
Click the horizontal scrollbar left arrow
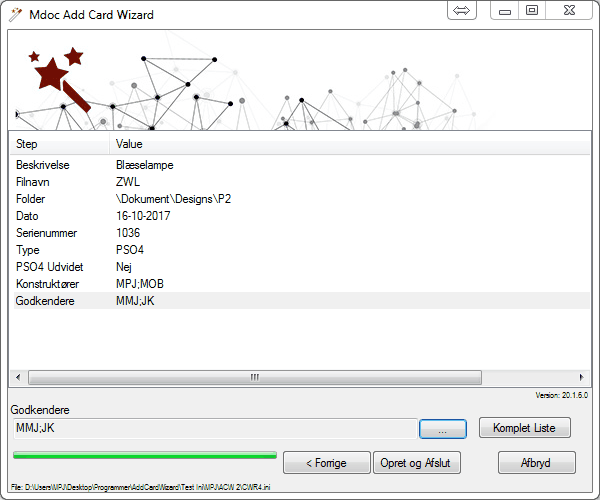16,377
